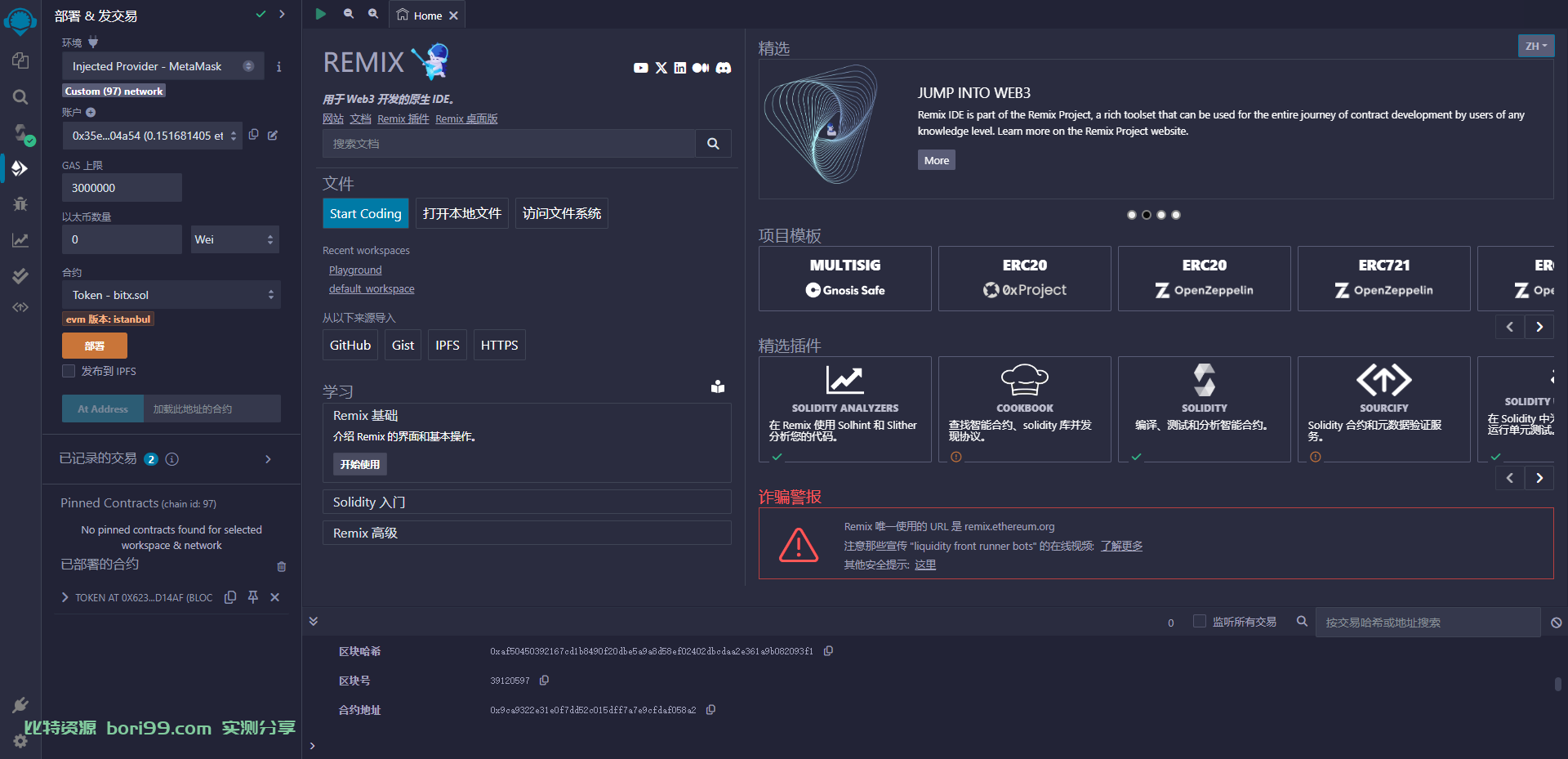Click the Start Coding button
Screen dimensions: 1568x759
(x=366, y=213)
